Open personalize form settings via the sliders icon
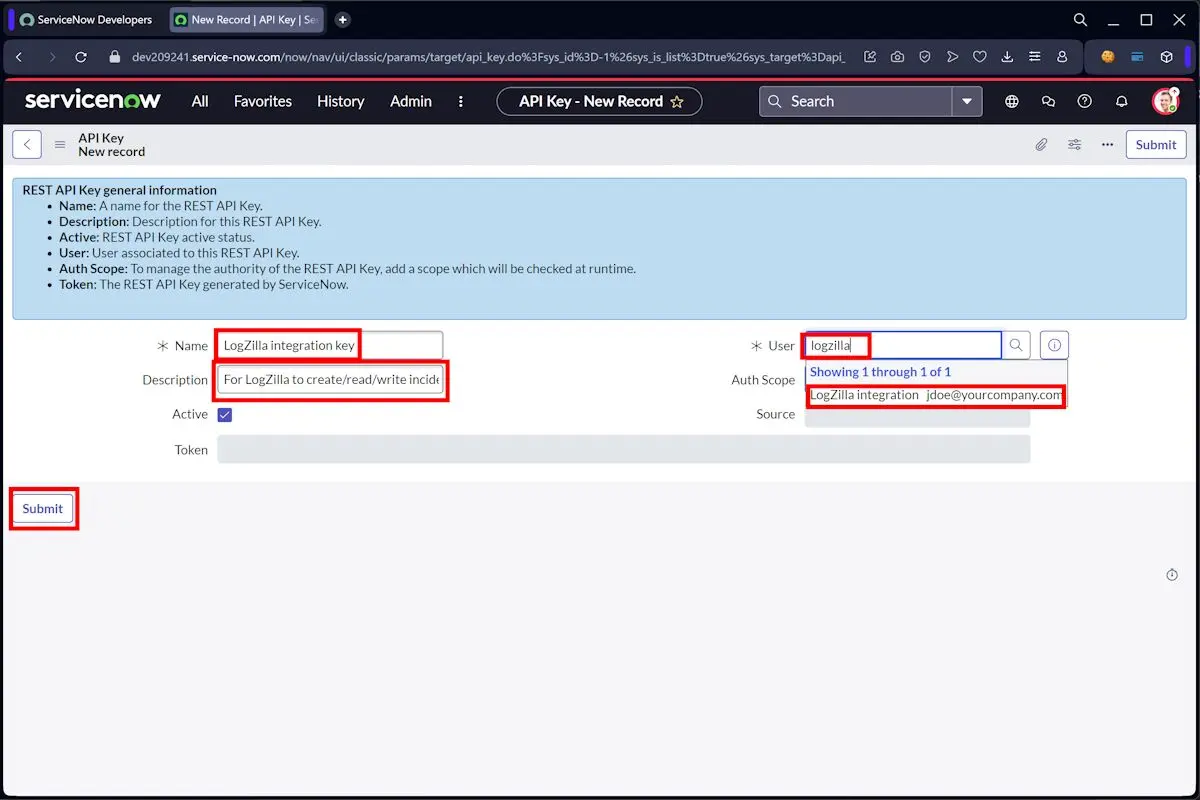Viewport: 1200px width, 800px height. pyautogui.click(x=1074, y=144)
